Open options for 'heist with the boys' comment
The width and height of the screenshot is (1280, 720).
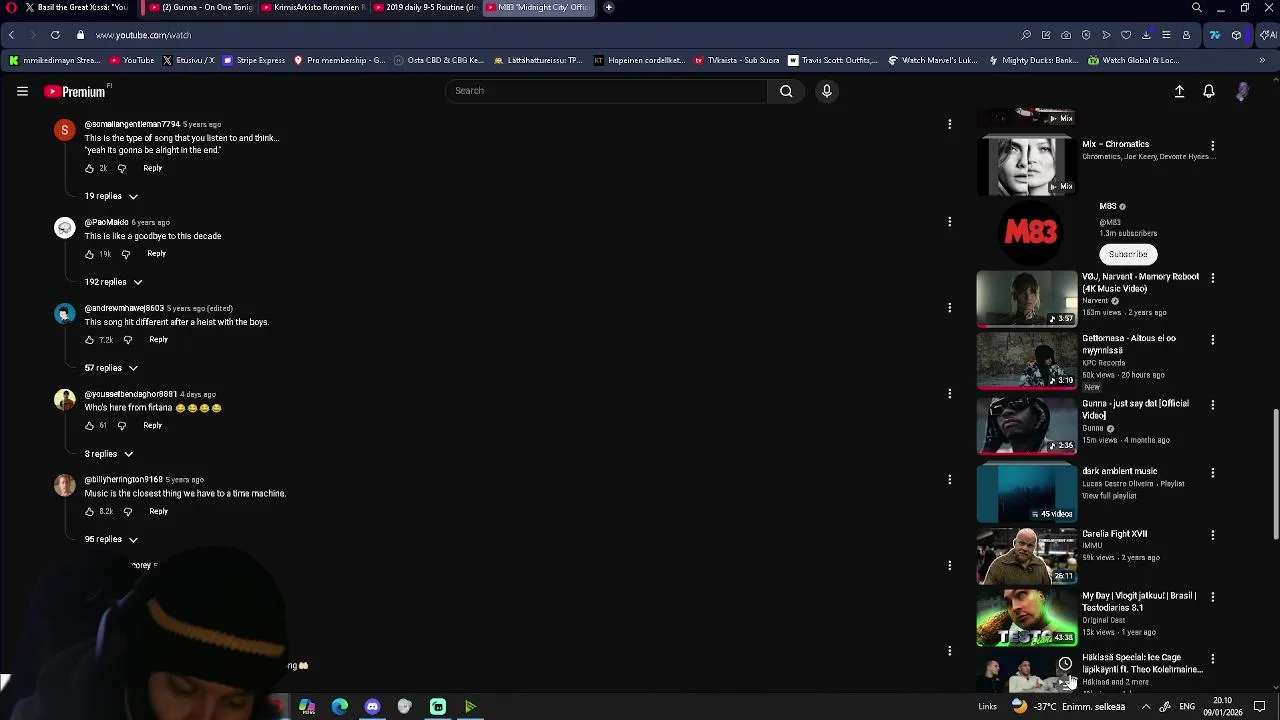click(x=949, y=308)
